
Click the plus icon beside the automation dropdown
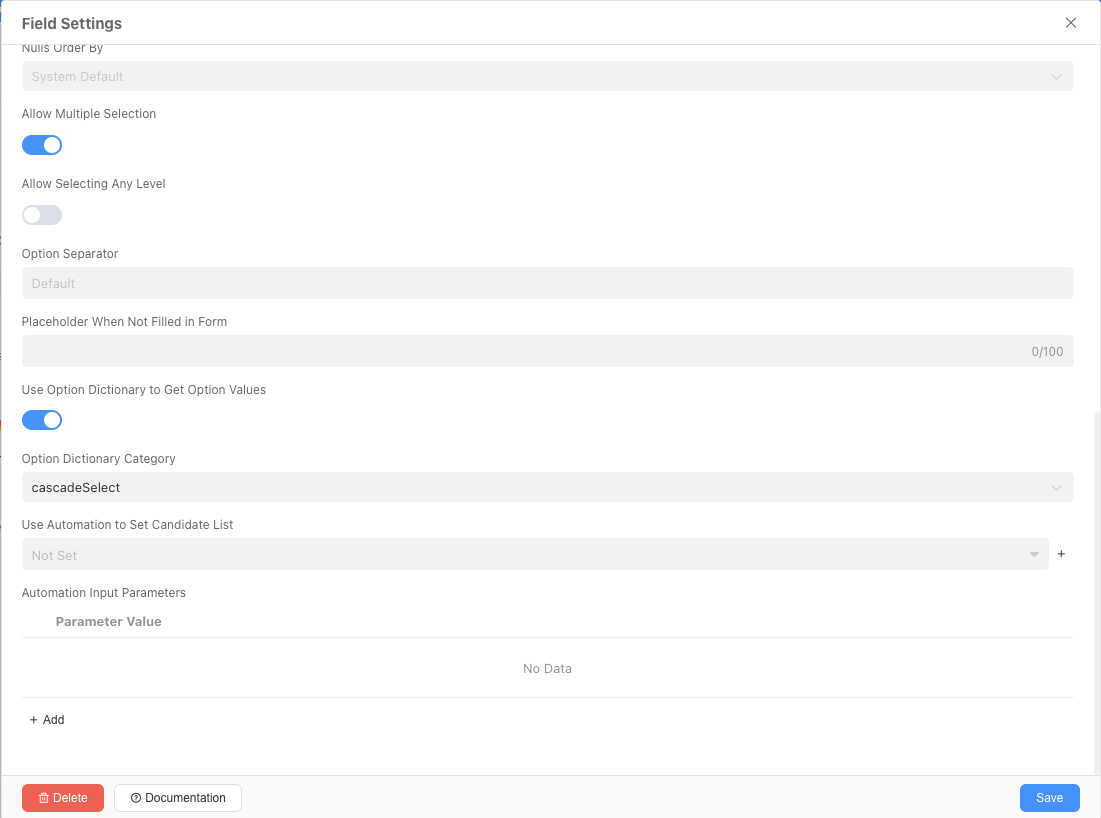point(1062,554)
